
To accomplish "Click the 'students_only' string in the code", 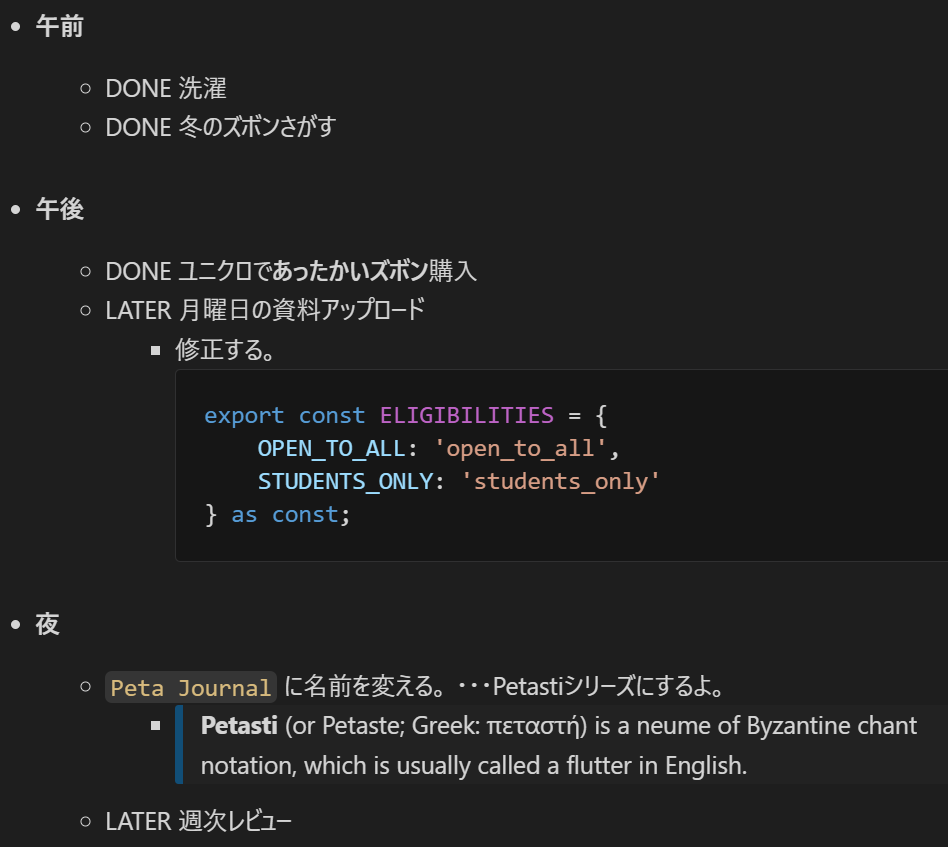I will point(560,482).
